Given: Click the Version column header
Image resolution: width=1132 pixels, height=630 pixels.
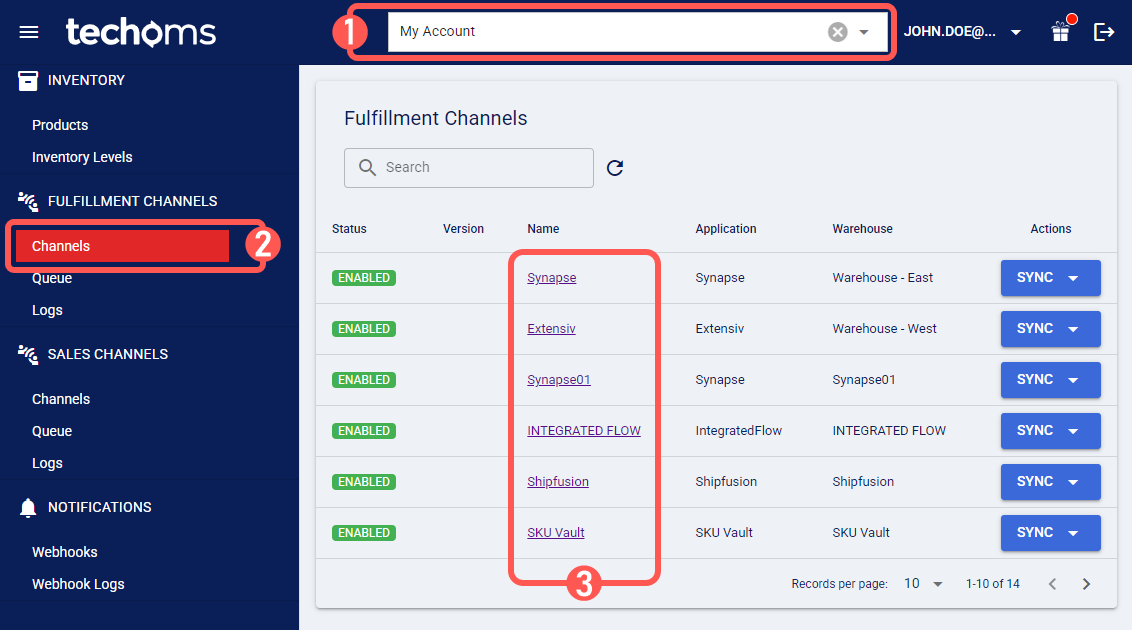Looking at the screenshot, I should tap(463, 229).
